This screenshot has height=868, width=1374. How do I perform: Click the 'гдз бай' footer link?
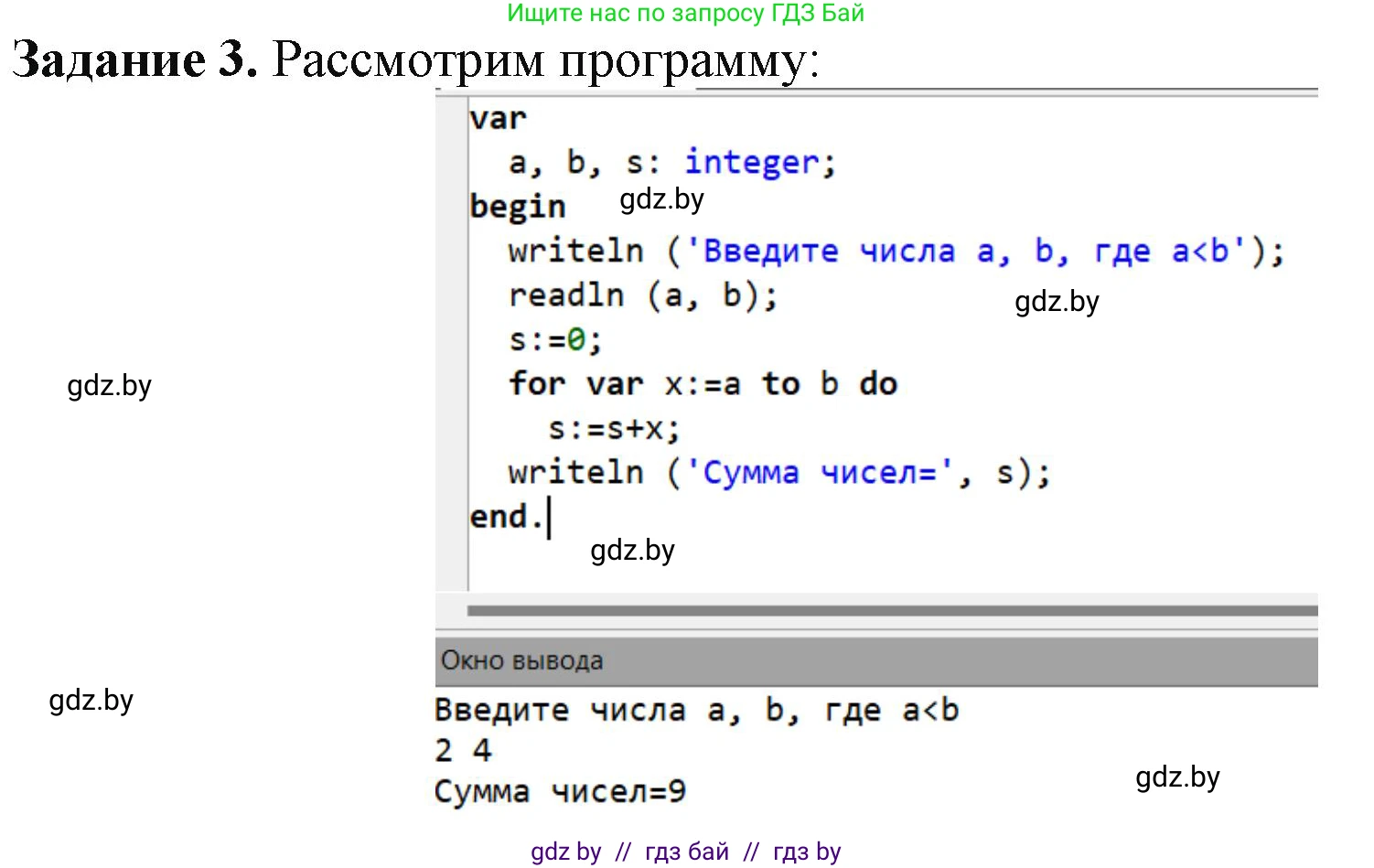point(685,851)
